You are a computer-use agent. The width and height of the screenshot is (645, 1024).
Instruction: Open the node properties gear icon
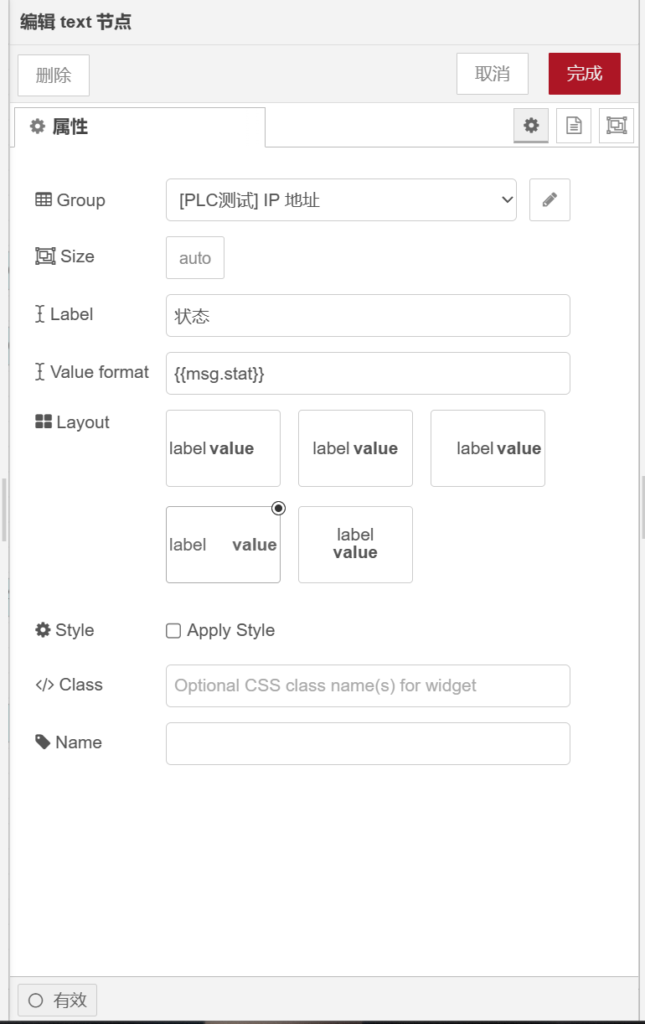pos(531,126)
